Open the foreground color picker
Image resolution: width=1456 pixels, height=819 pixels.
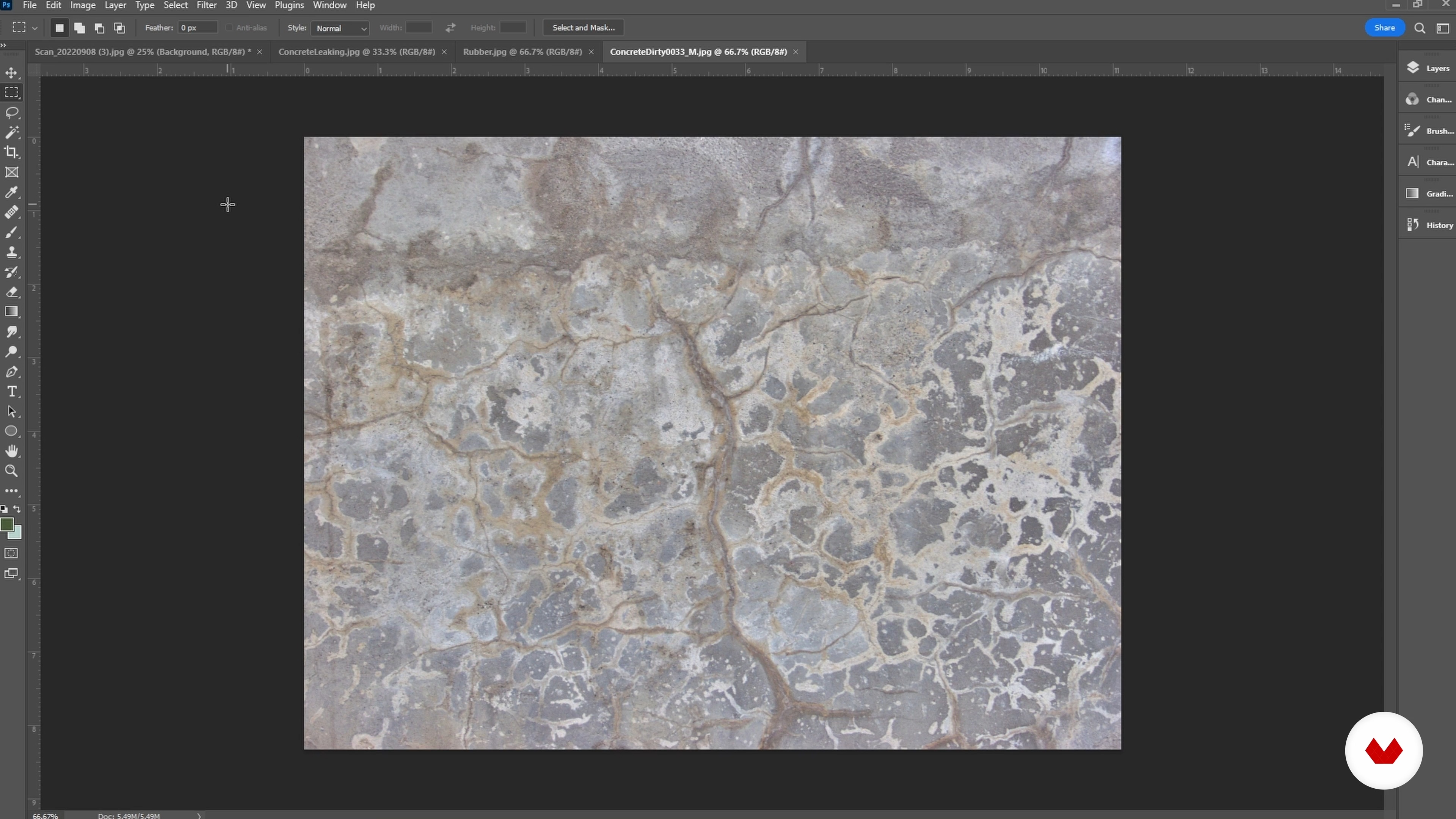click(7, 524)
